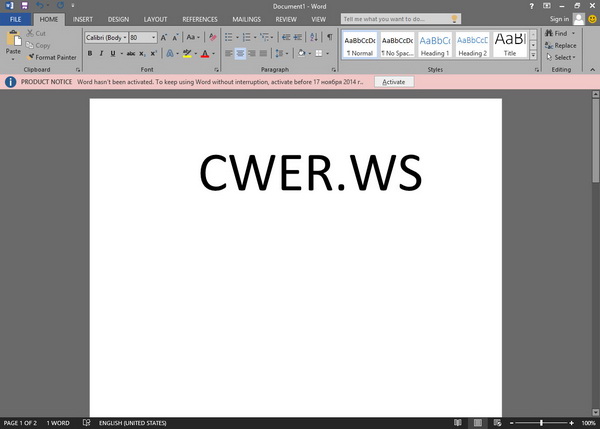The width and height of the screenshot is (600, 429).
Task: Switch to the REFERENCES tab
Action: (200, 19)
